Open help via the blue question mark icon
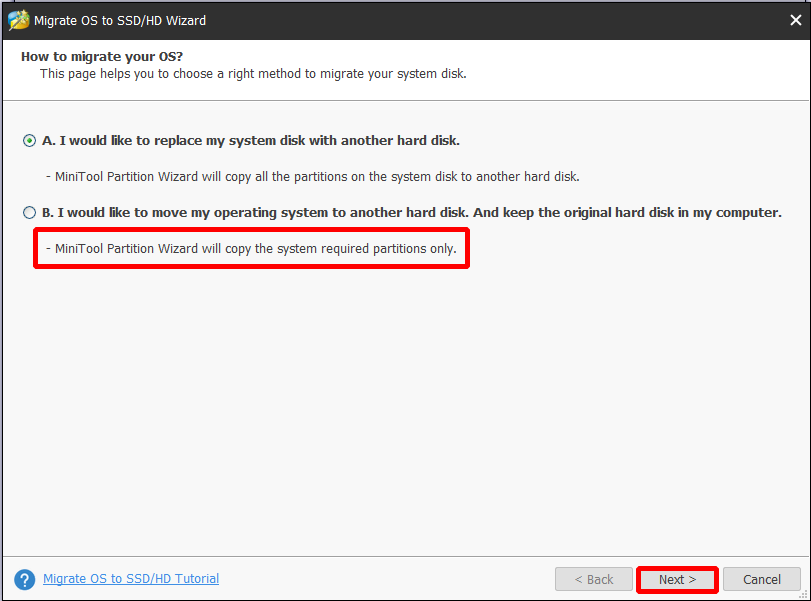This screenshot has height=601, width=811. point(24,579)
